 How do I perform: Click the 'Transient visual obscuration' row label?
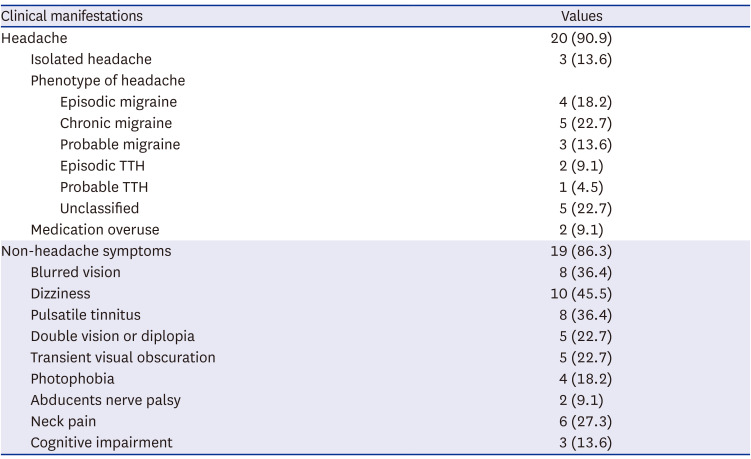pyautogui.click(x=123, y=357)
